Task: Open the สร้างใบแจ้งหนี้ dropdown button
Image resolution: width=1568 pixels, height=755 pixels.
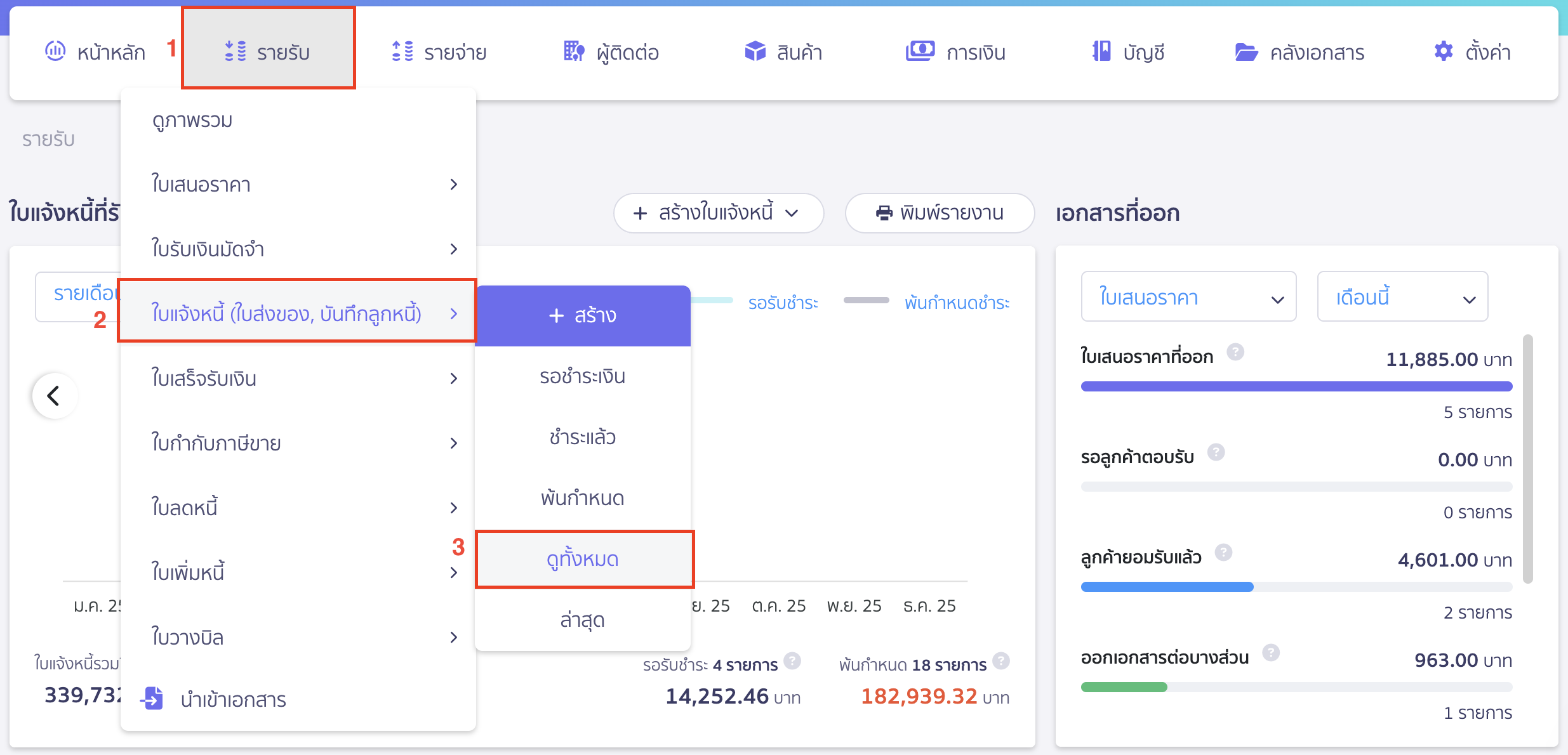Action: click(718, 213)
